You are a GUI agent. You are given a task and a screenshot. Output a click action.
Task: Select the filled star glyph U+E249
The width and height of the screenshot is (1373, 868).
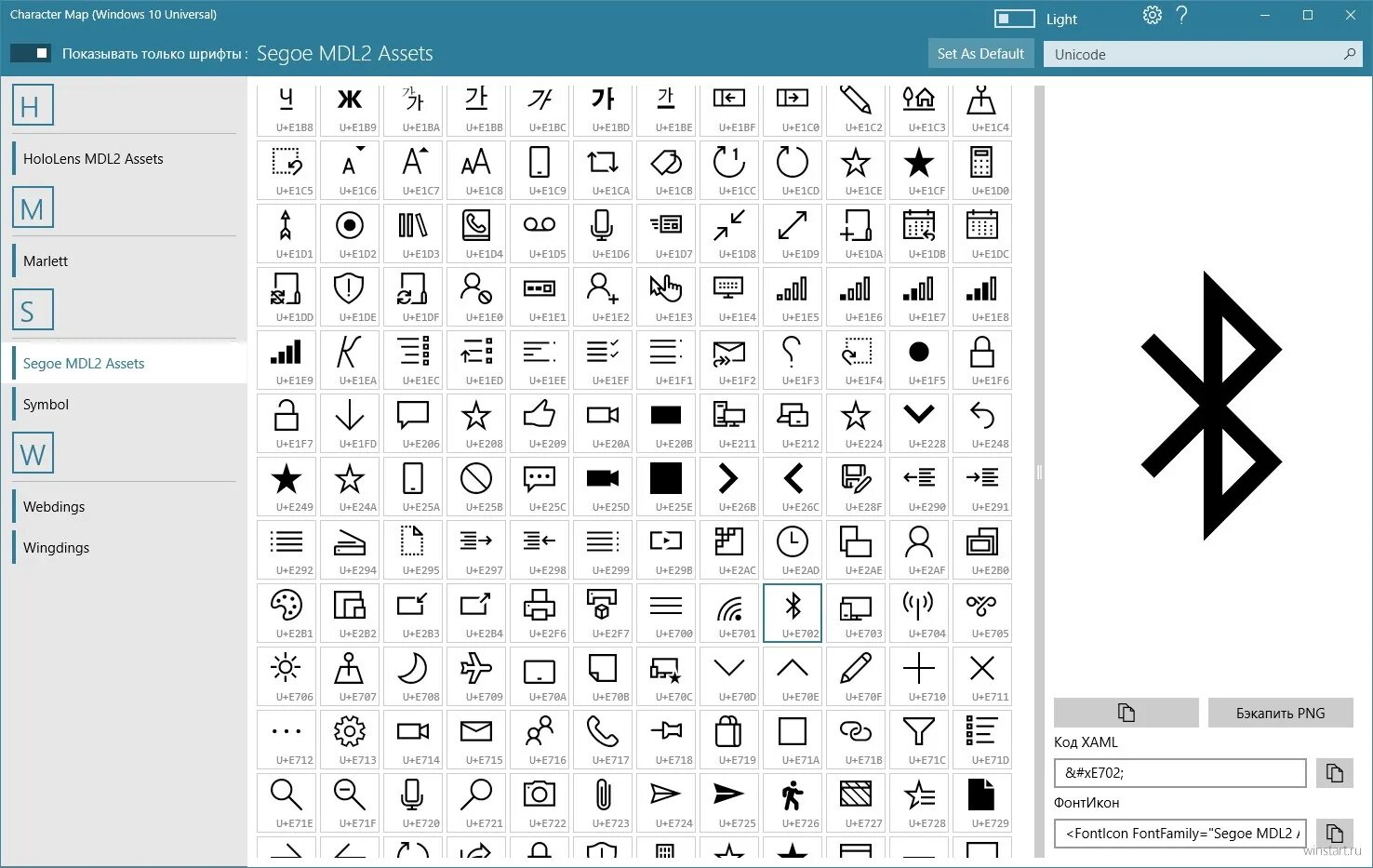pos(287,487)
